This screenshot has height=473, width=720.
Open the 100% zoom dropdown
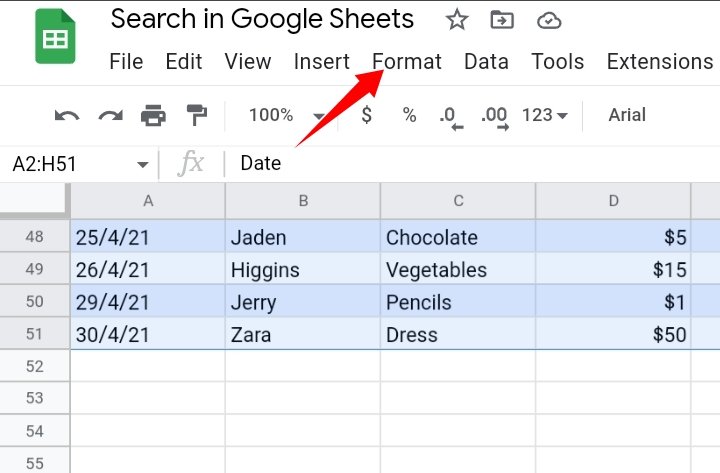tap(286, 115)
